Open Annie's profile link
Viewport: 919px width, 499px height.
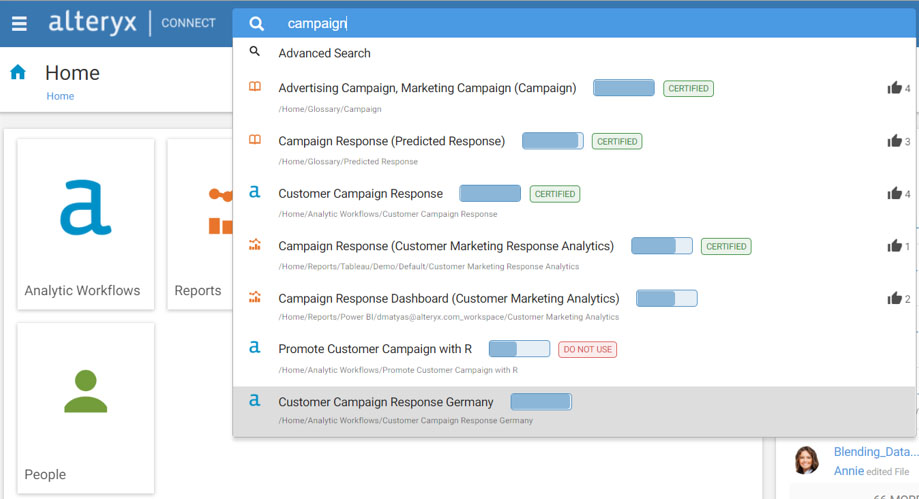pyautogui.click(x=849, y=471)
